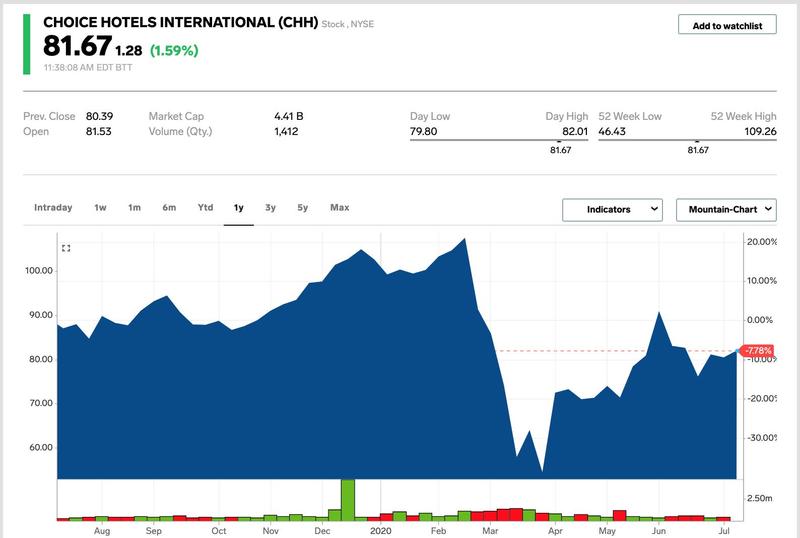Switch chart to 3y range

point(270,208)
